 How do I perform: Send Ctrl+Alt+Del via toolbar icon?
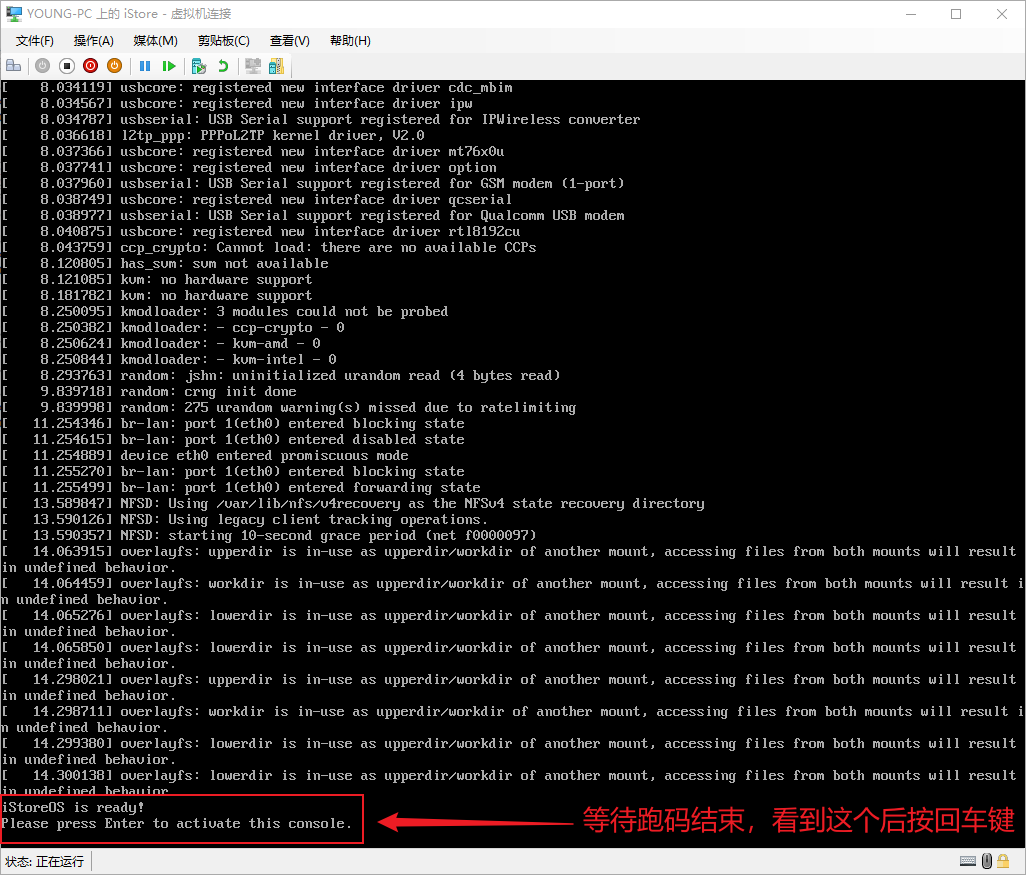13,65
